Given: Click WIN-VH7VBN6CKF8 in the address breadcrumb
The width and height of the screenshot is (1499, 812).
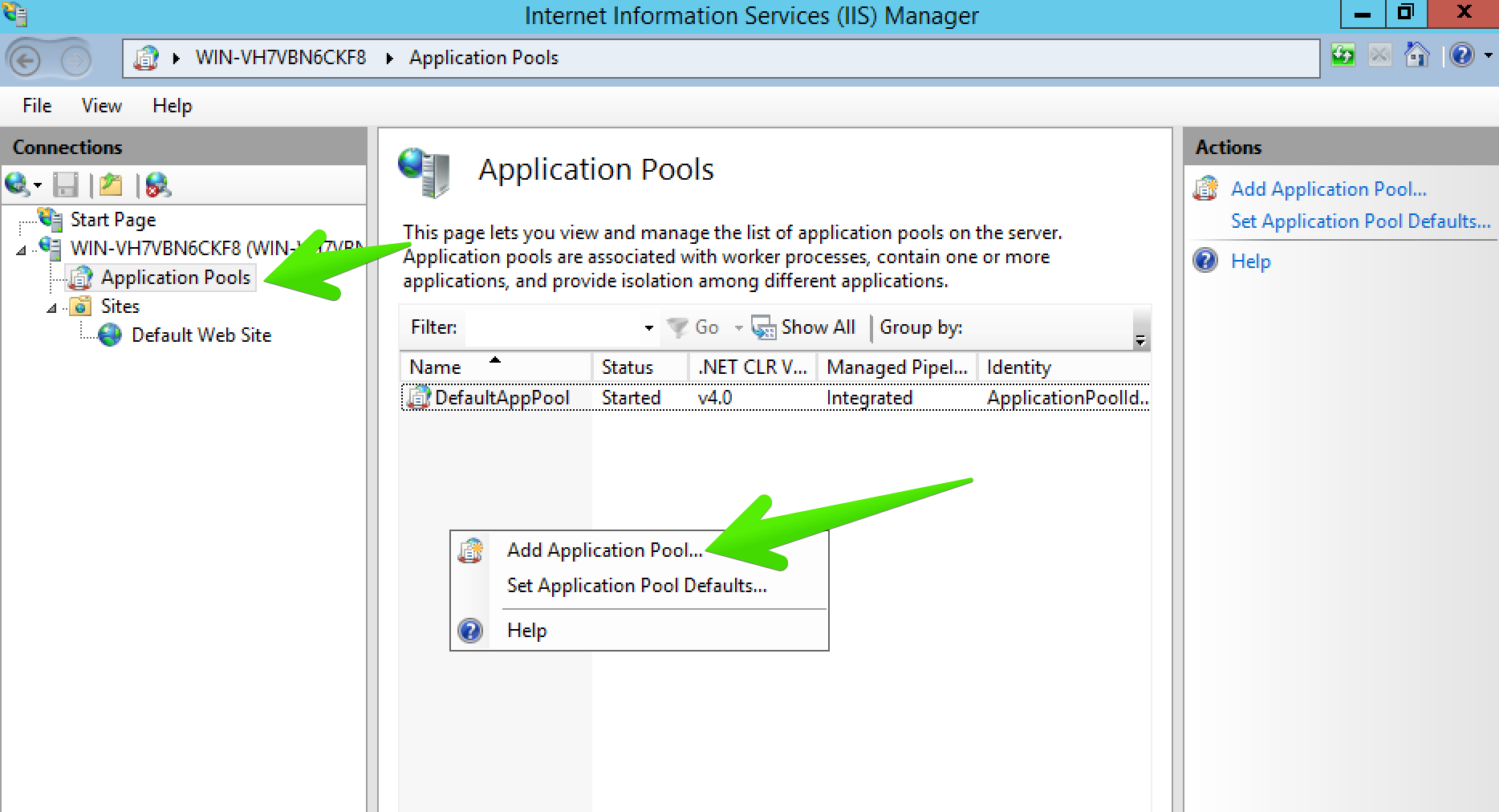Looking at the screenshot, I should pyautogui.click(x=281, y=58).
